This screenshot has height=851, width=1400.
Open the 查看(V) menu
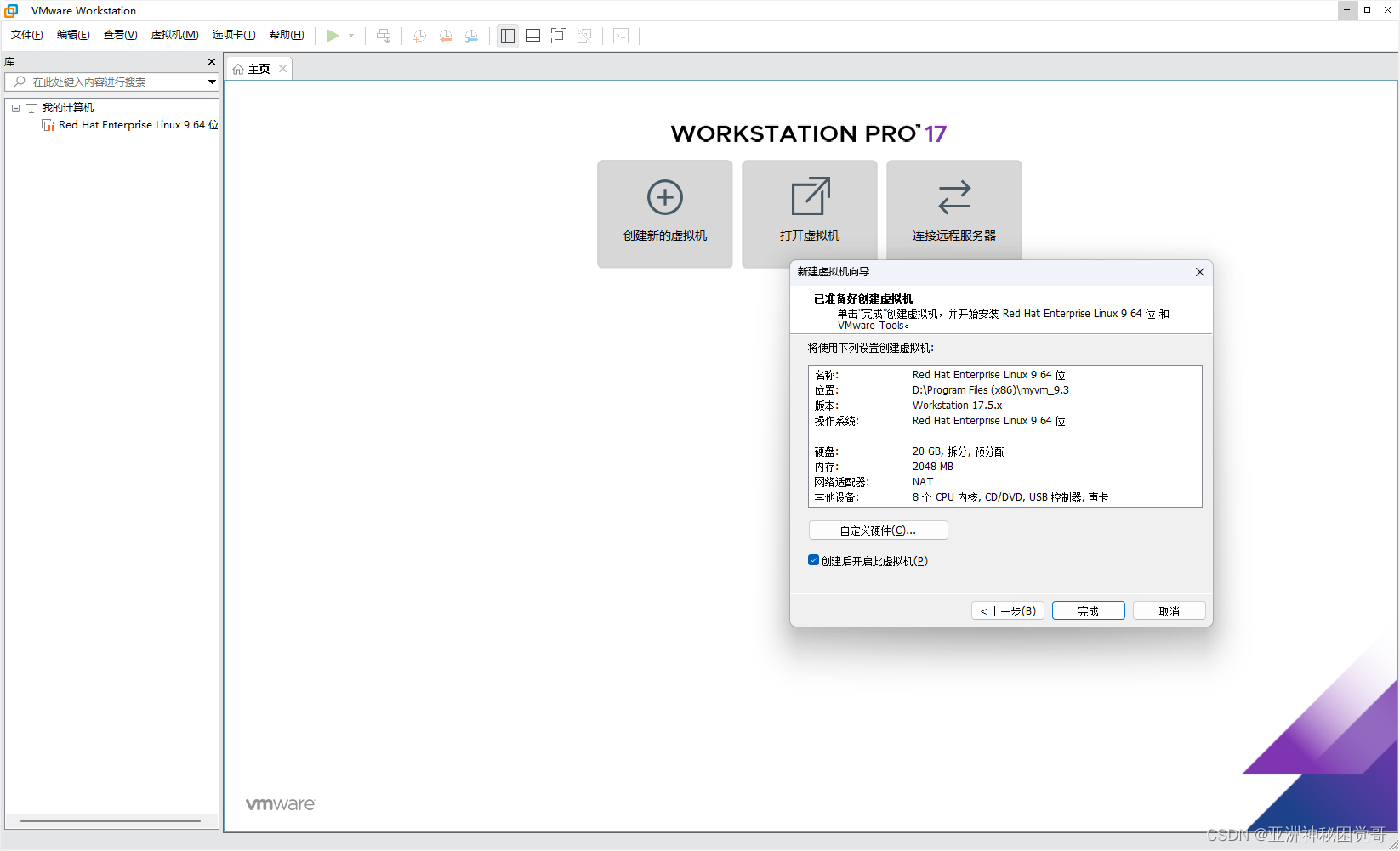[x=120, y=35]
